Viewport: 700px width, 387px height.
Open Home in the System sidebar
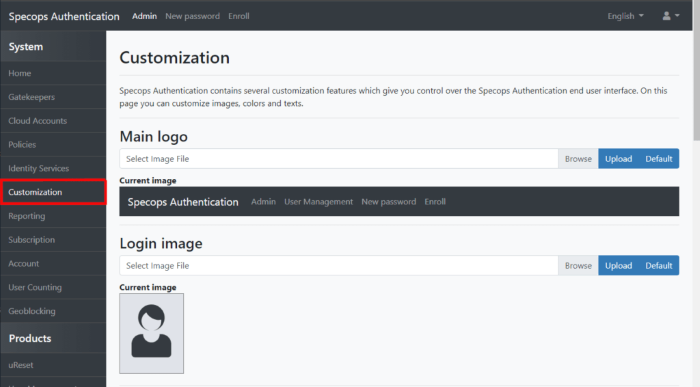53,73
